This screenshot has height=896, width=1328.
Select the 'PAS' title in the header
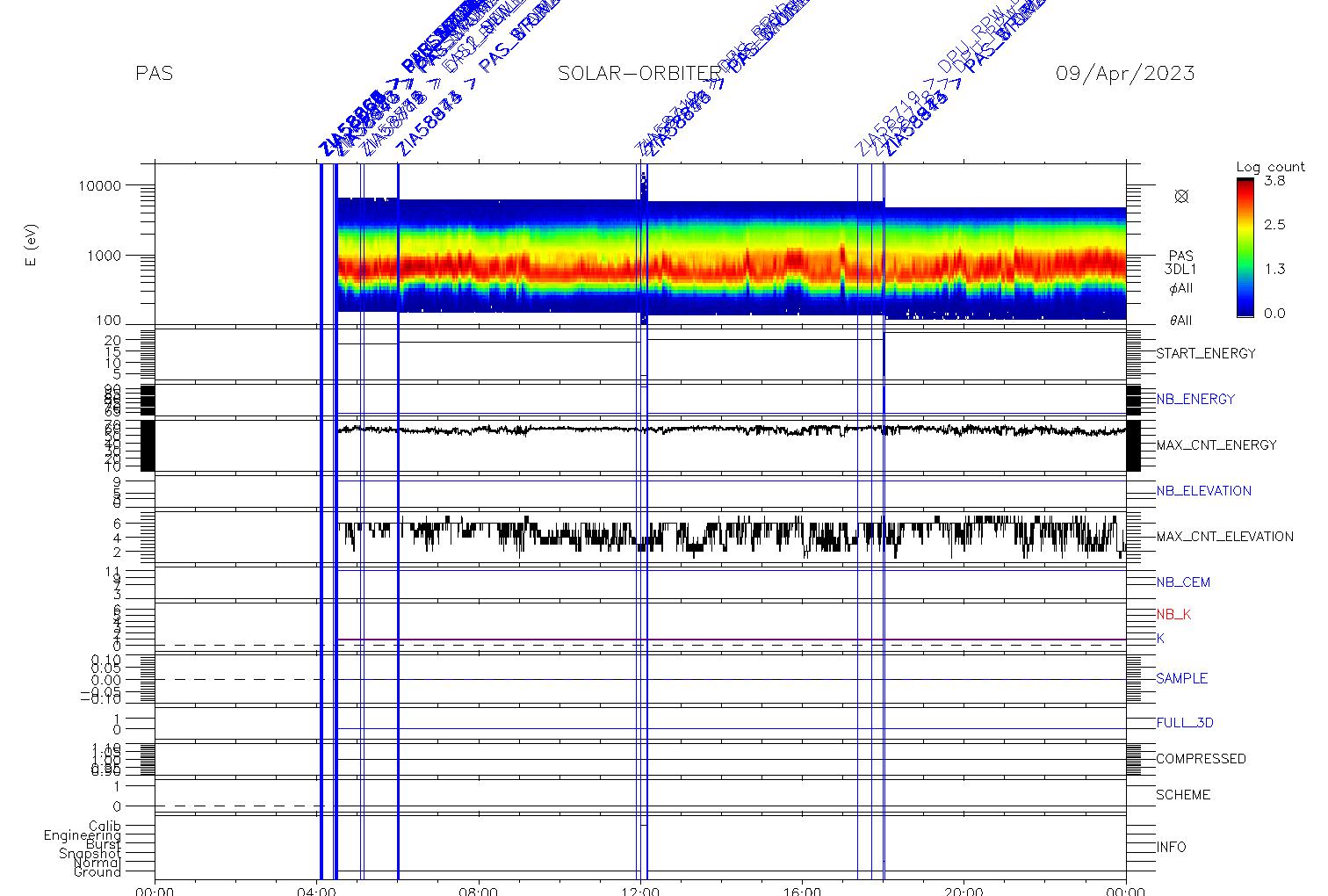pyautogui.click(x=155, y=74)
